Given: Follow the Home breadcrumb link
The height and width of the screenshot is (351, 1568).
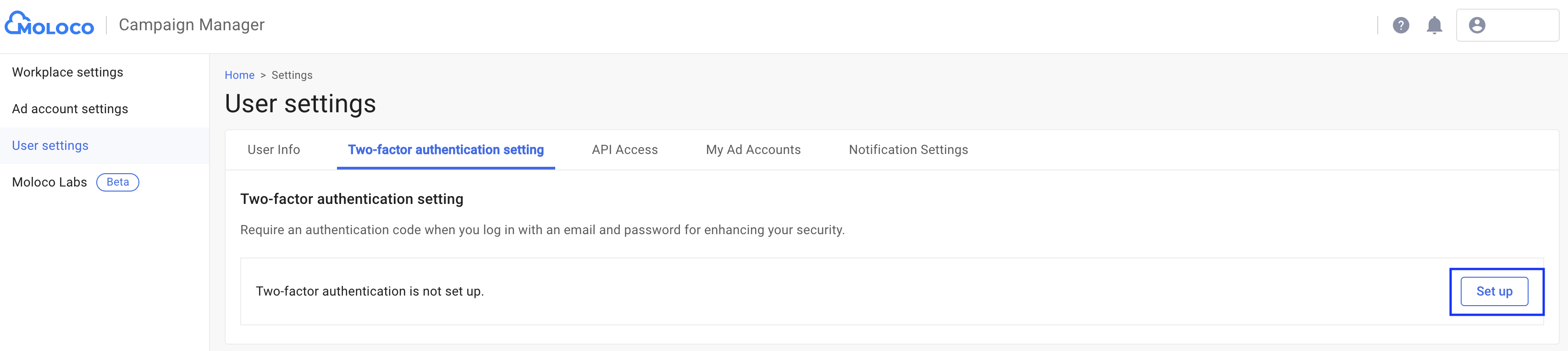Looking at the screenshot, I should point(239,75).
